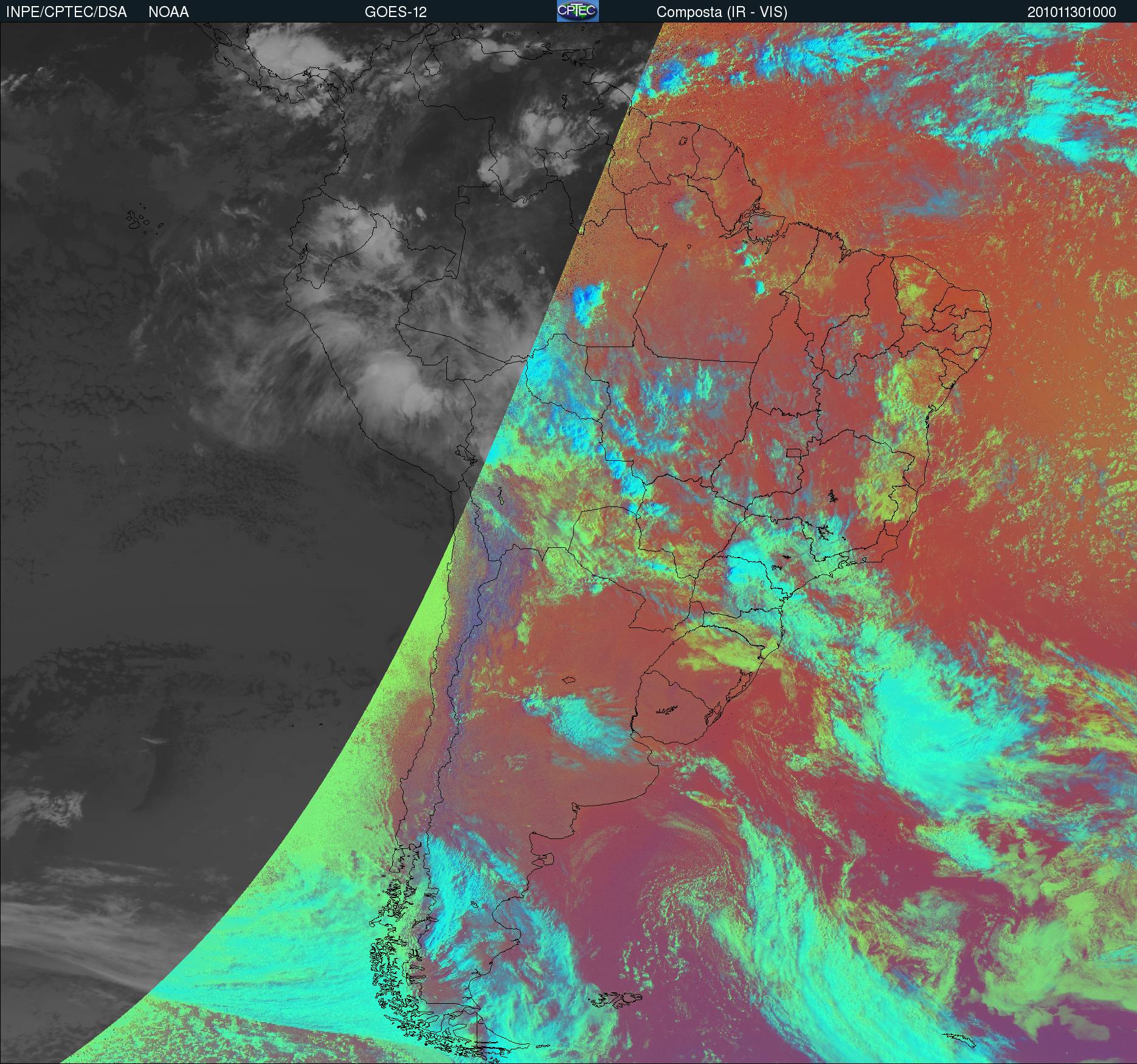Select the GOES-12 satellite label

click(x=395, y=12)
